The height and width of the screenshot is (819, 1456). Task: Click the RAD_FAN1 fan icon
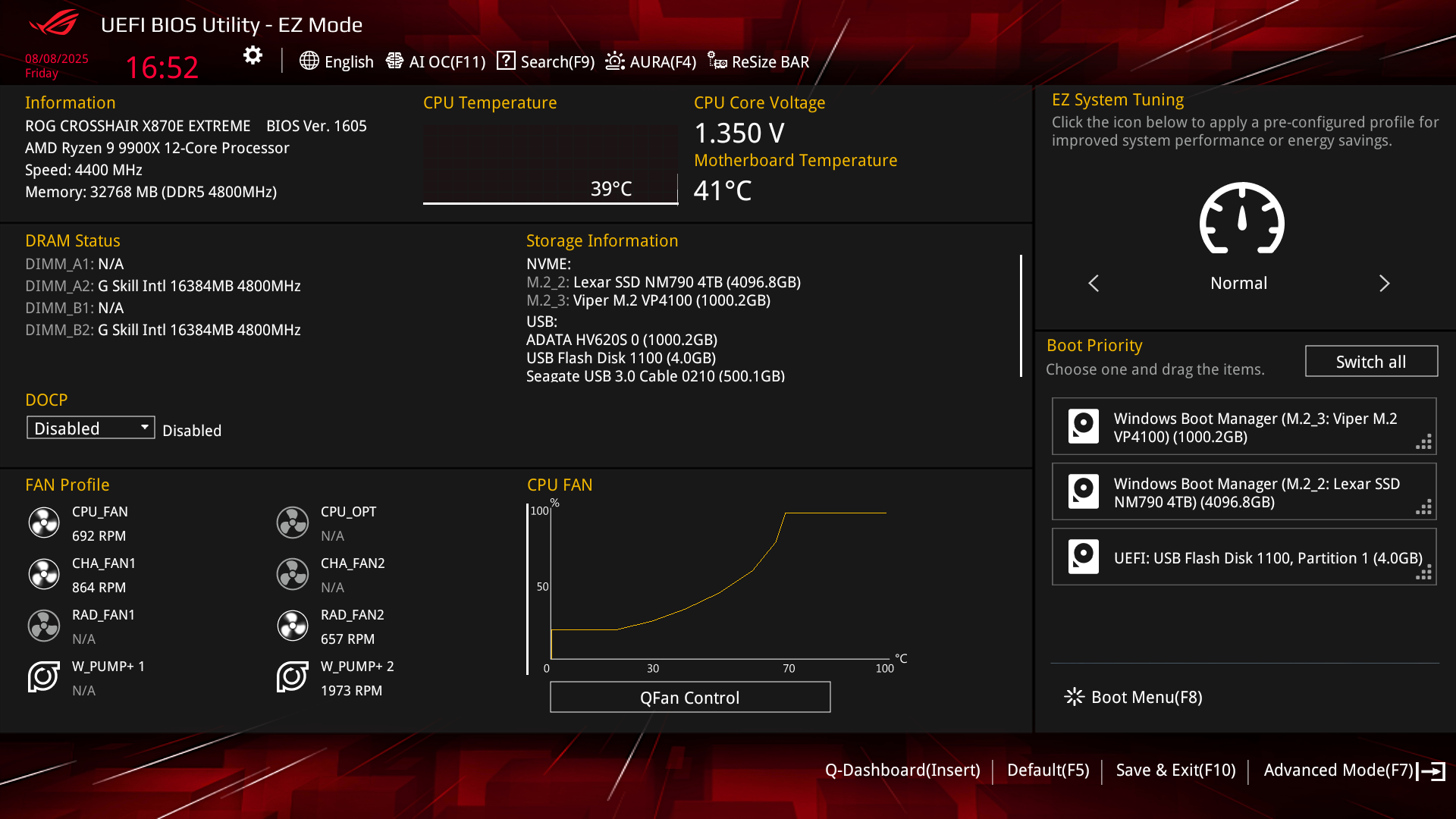click(x=44, y=626)
